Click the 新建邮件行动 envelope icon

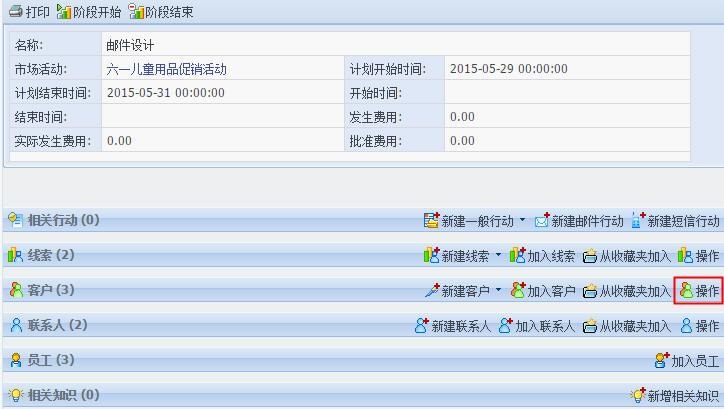coord(542,221)
